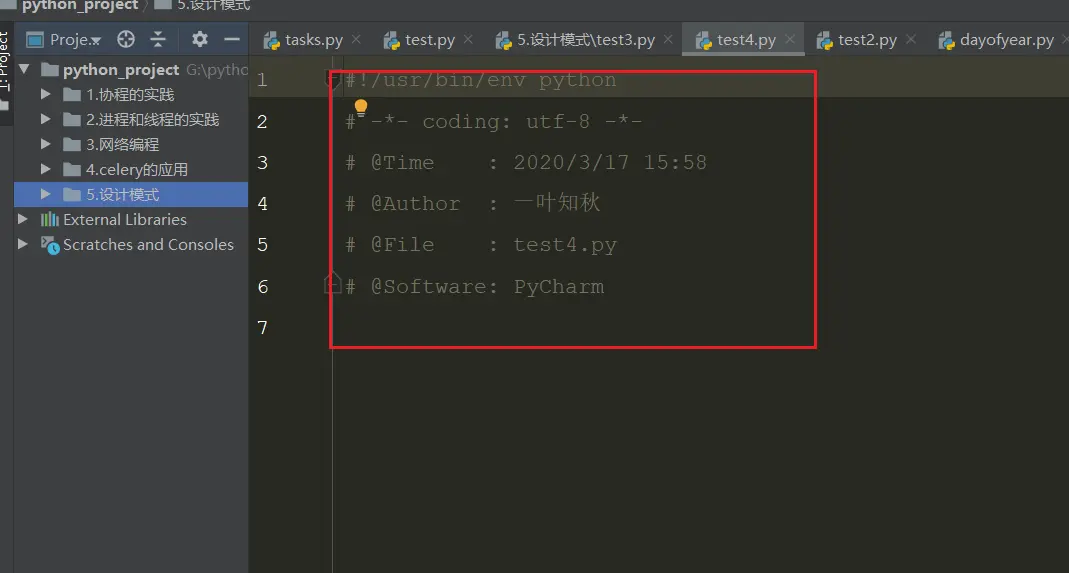Close the test2.py tab

pyautogui.click(x=910, y=41)
